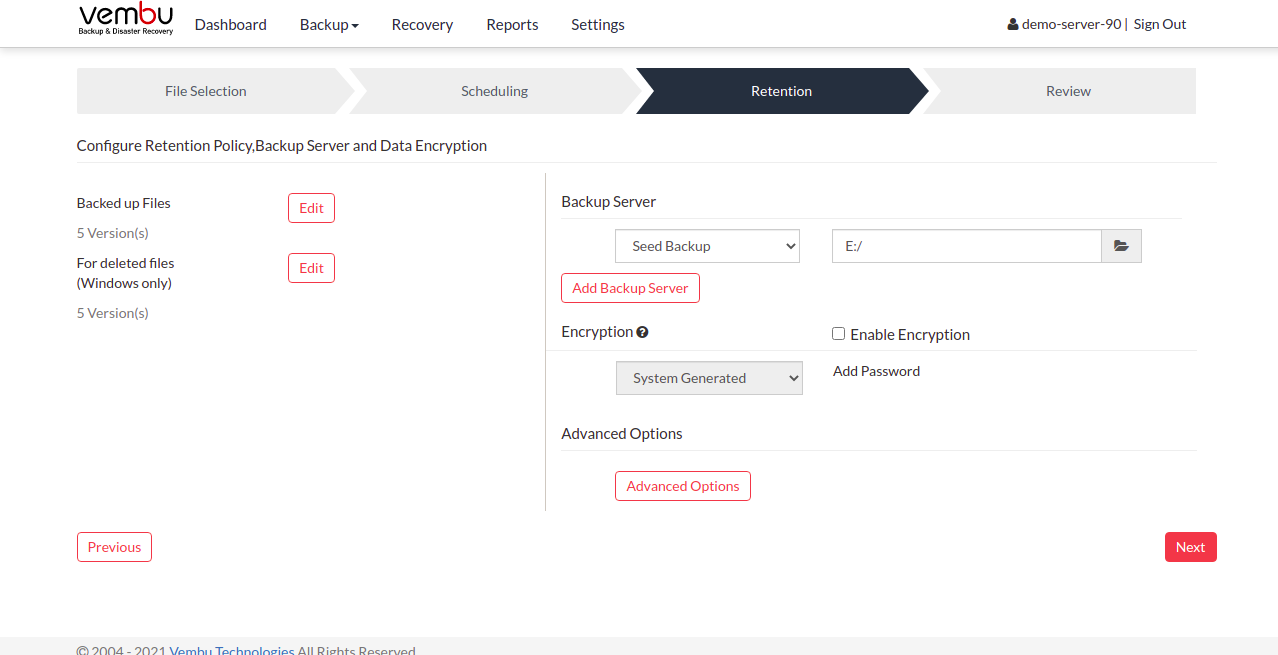The height and width of the screenshot is (655, 1278).
Task: Click the demo-server-90 username text
Action: 1071,25
